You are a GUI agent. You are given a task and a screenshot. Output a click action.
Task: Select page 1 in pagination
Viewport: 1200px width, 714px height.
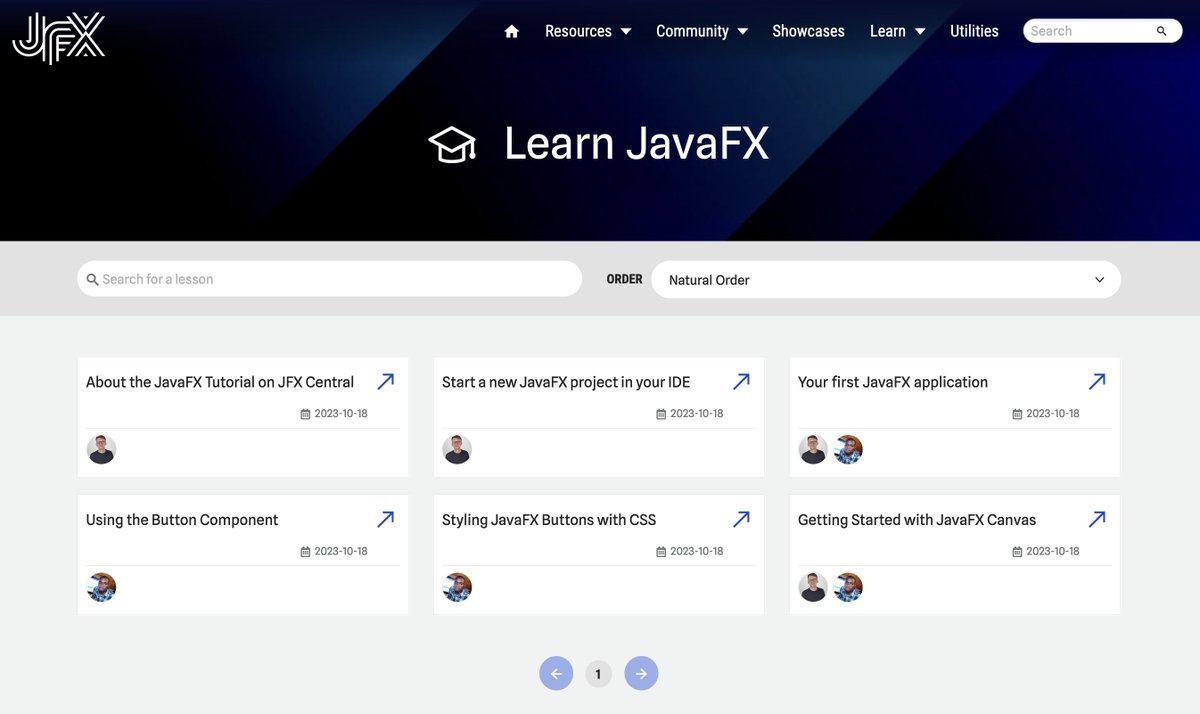click(598, 674)
